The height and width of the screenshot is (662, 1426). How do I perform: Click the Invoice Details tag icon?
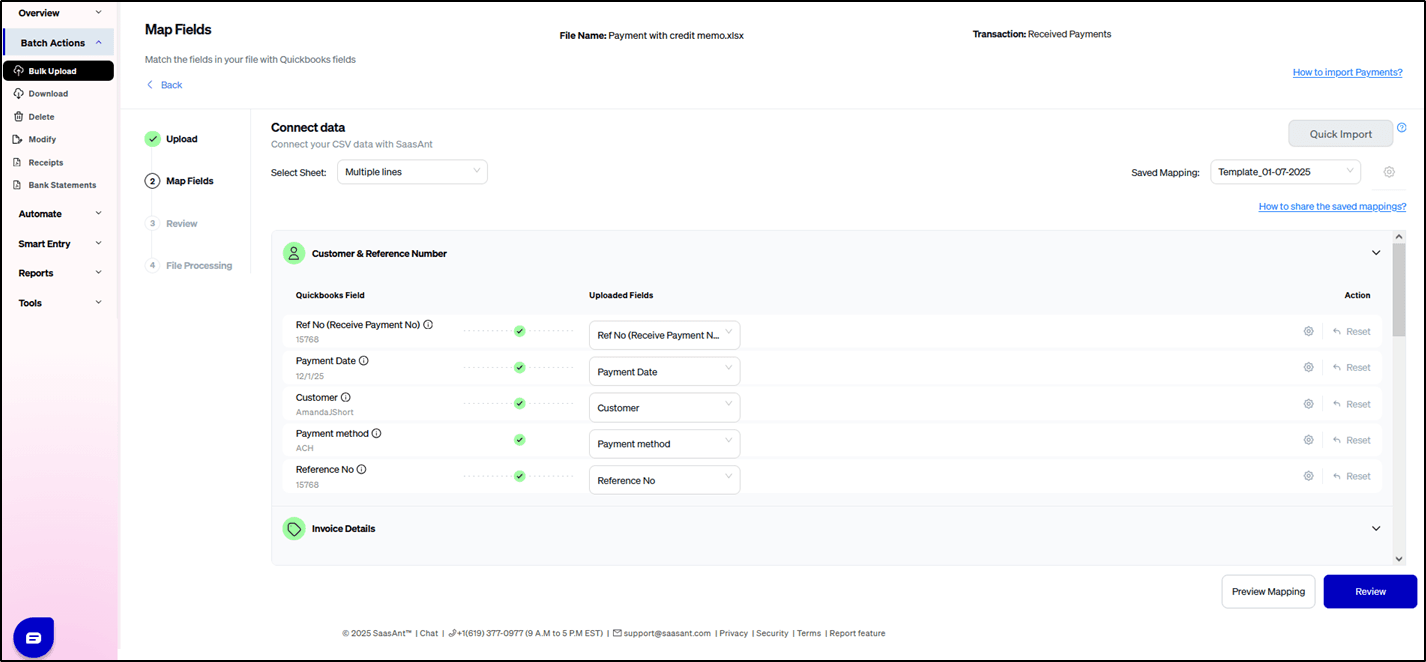tap(294, 528)
